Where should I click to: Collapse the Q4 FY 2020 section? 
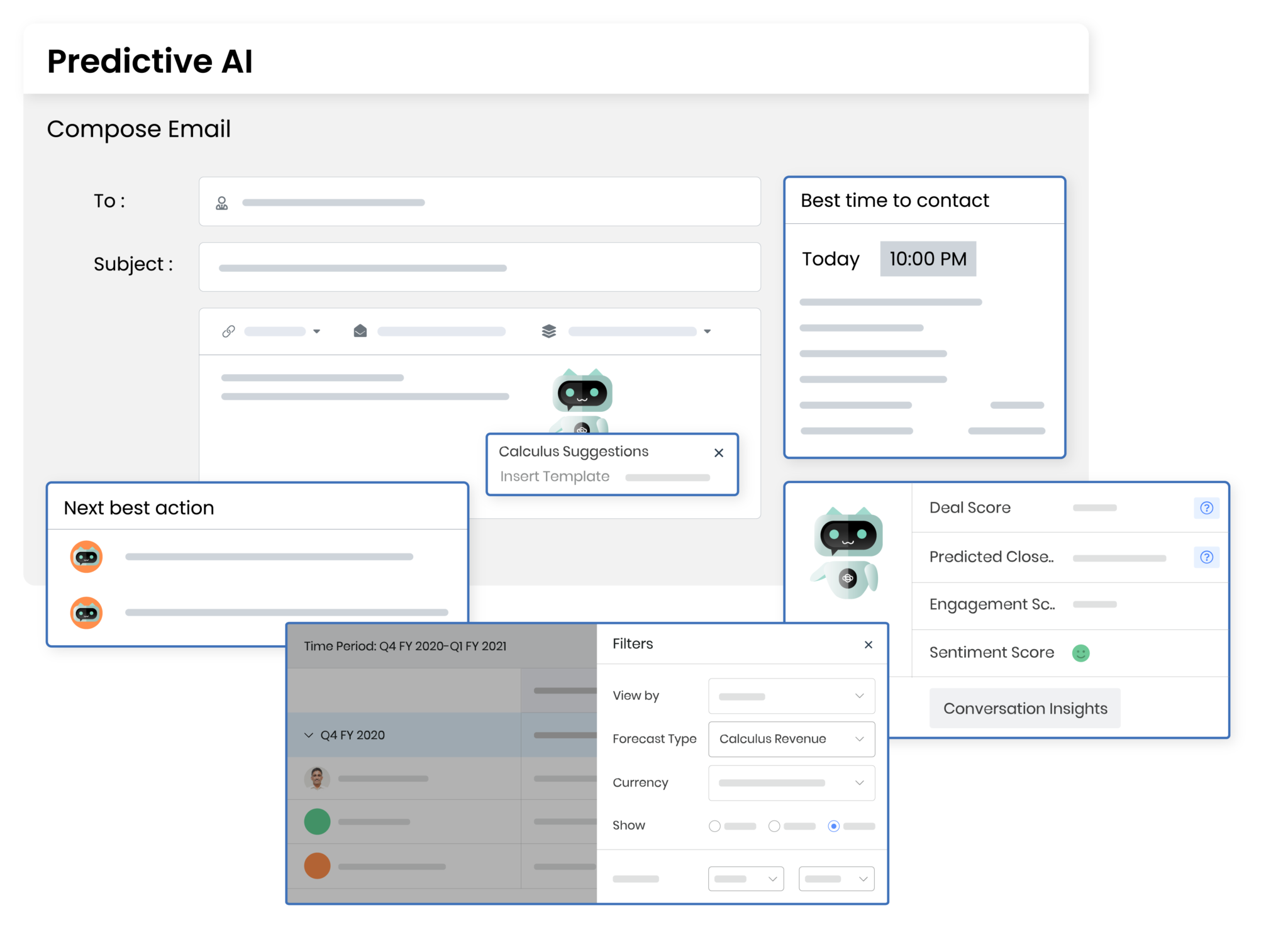click(x=308, y=735)
